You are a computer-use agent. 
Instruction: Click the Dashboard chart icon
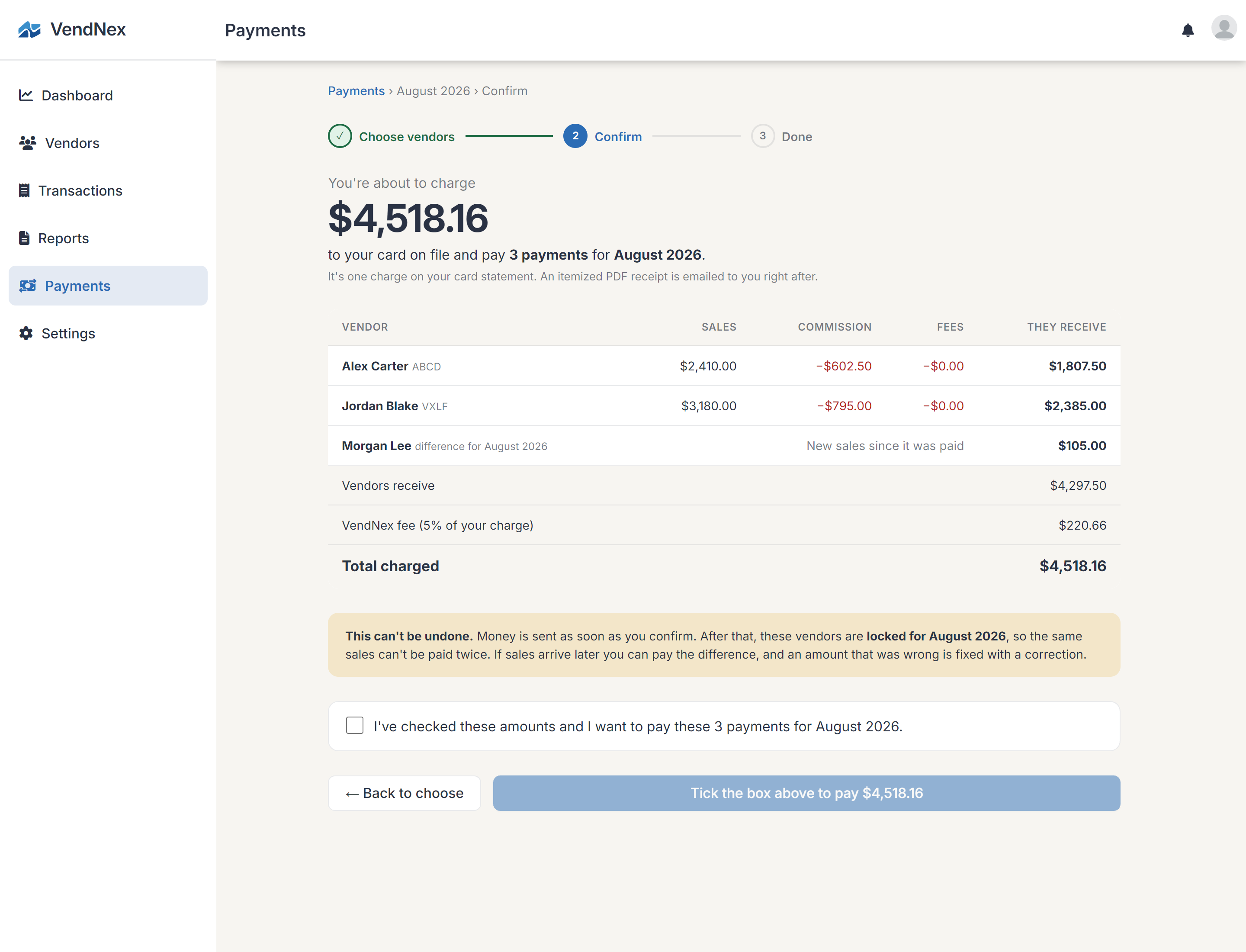tap(26, 95)
